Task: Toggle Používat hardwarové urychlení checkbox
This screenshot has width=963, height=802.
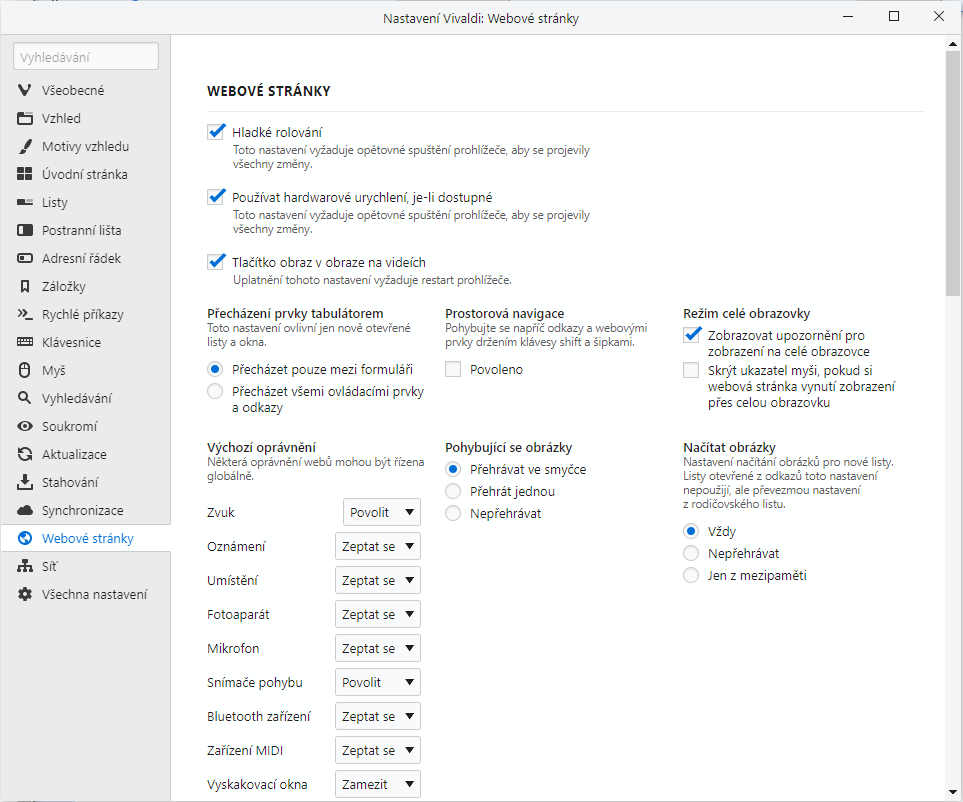Action: 216,197
